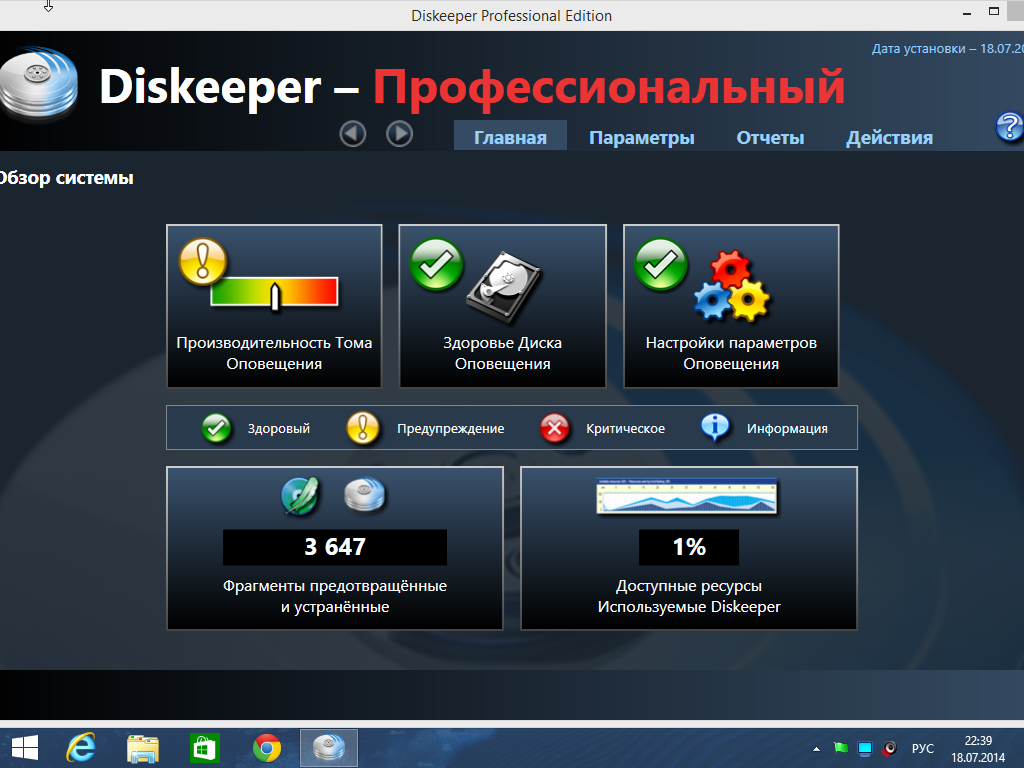Click the Предупреждение legend warning icon
Screen dimensions: 1024x768
[362, 428]
